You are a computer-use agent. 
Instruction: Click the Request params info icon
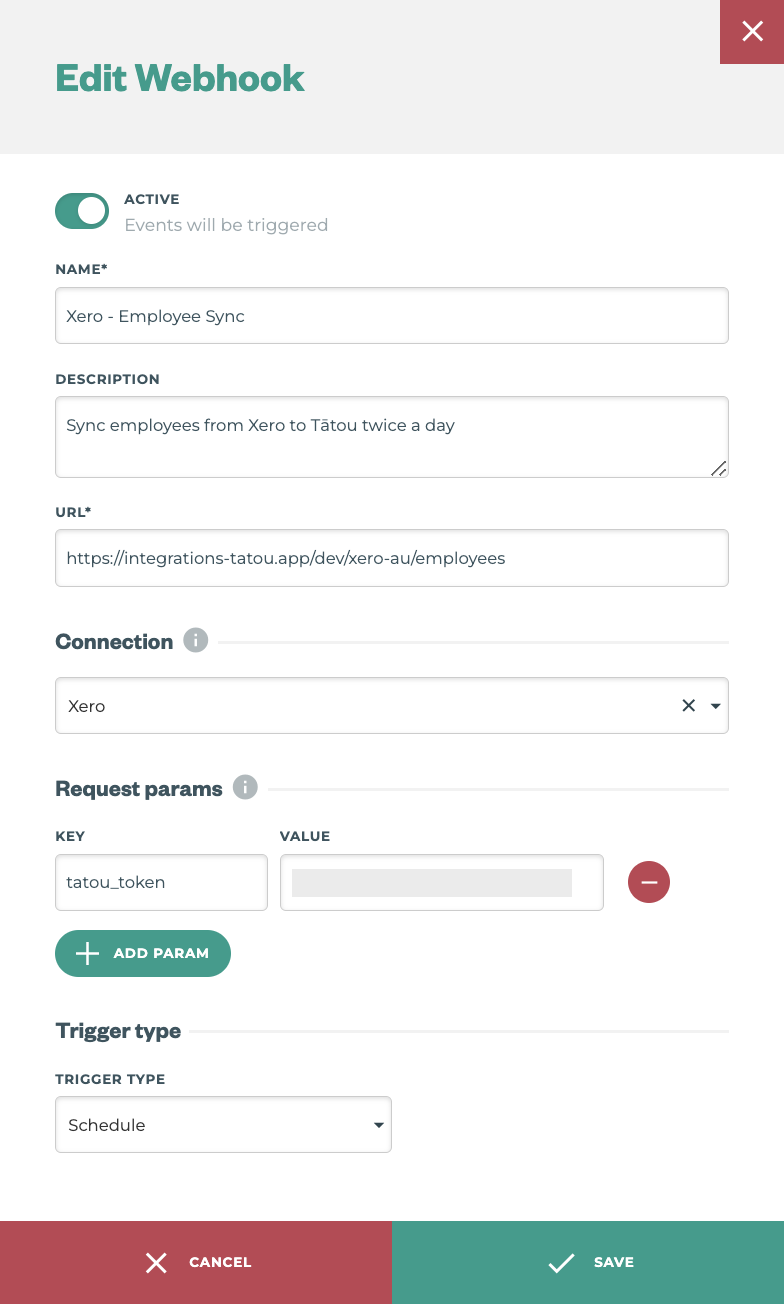click(x=245, y=787)
